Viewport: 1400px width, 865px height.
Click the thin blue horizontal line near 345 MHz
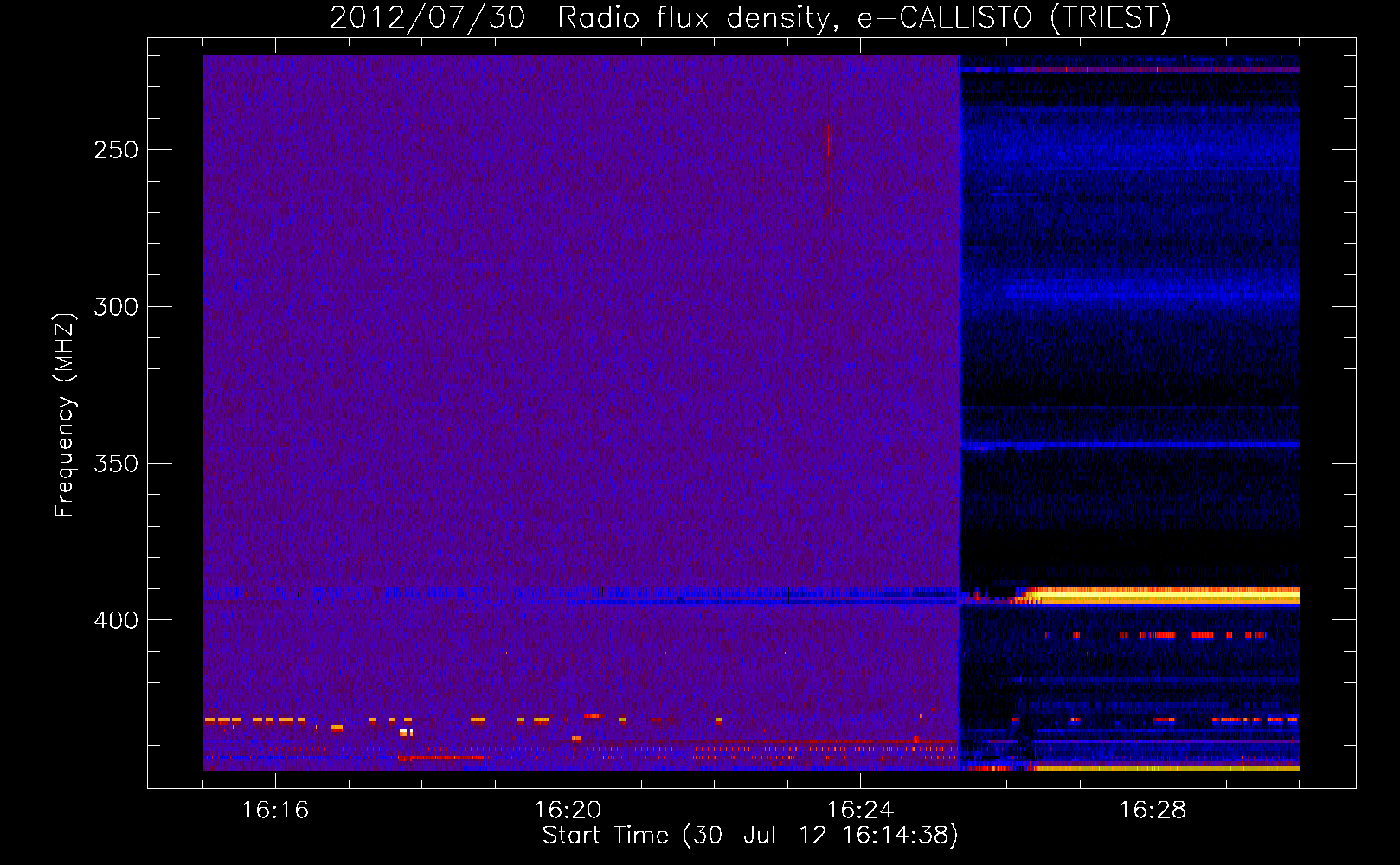[1130, 445]
